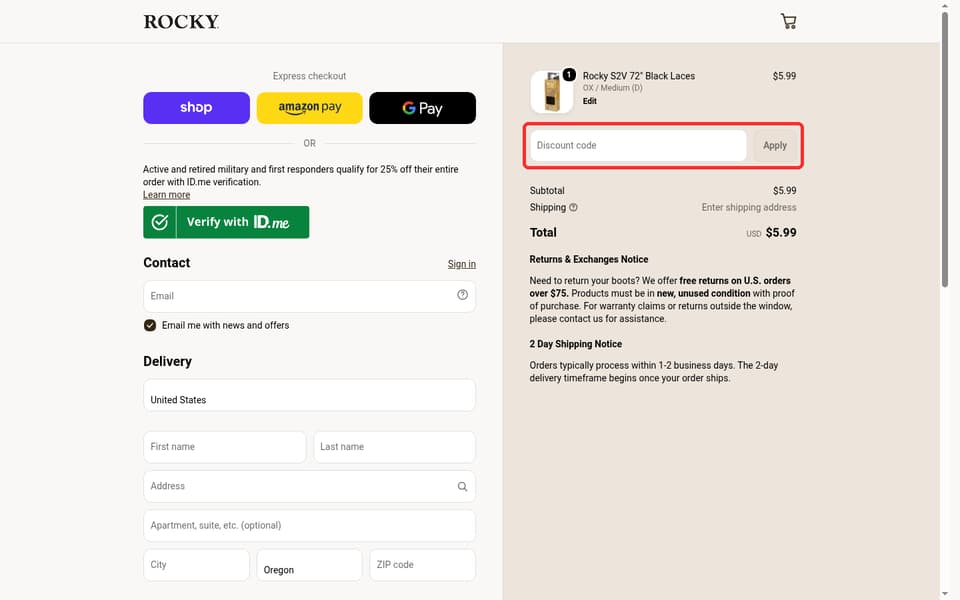Click the address search magnifier icon
Screen dimensions: 960x600
(x=462, y=486)
